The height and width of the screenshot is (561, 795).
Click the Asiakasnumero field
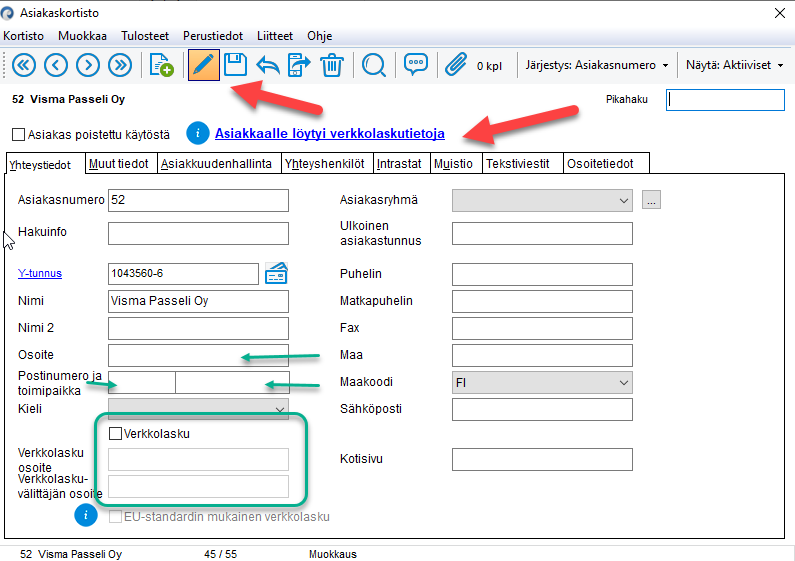(x=198, y=200)
